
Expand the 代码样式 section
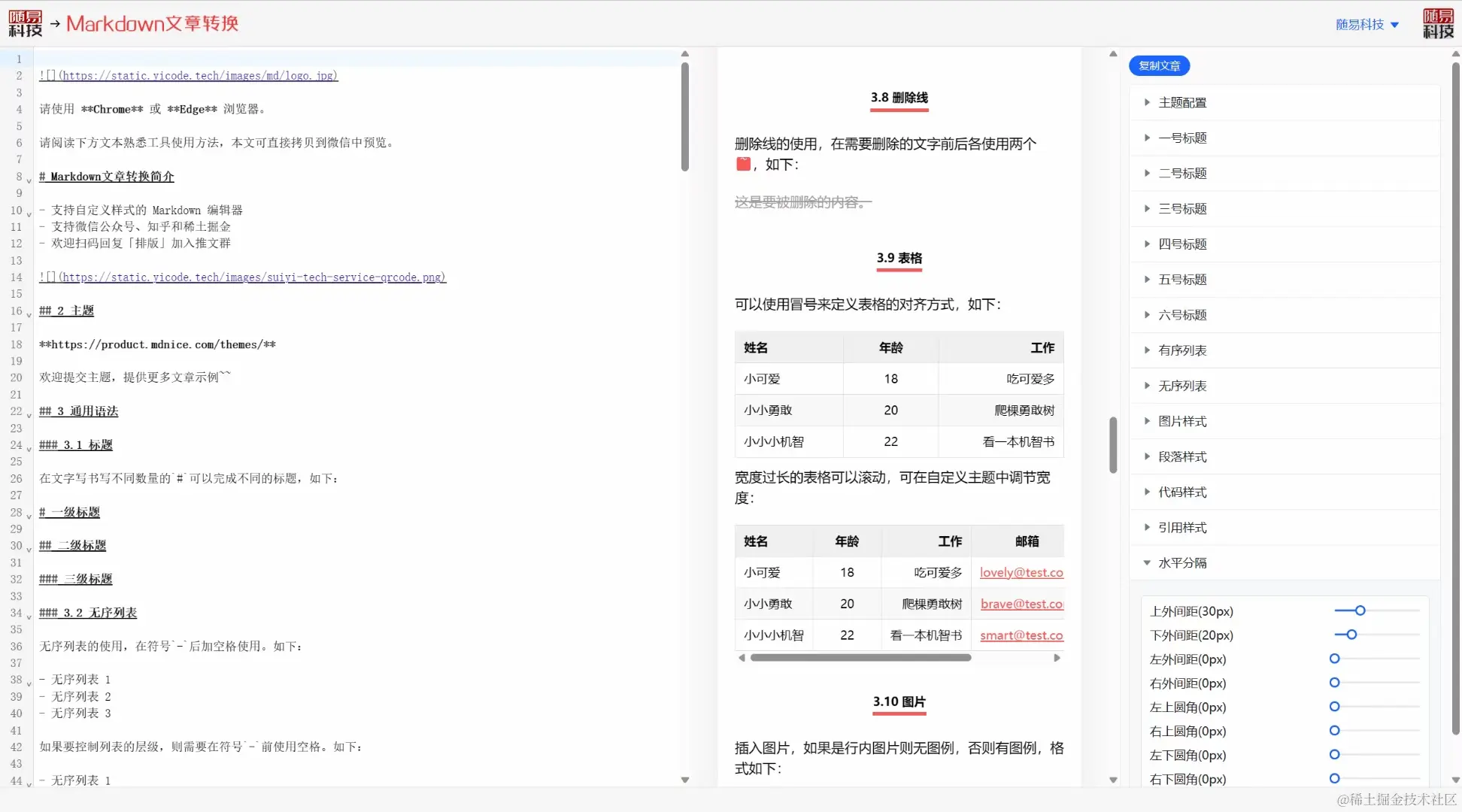point(1181,492)
